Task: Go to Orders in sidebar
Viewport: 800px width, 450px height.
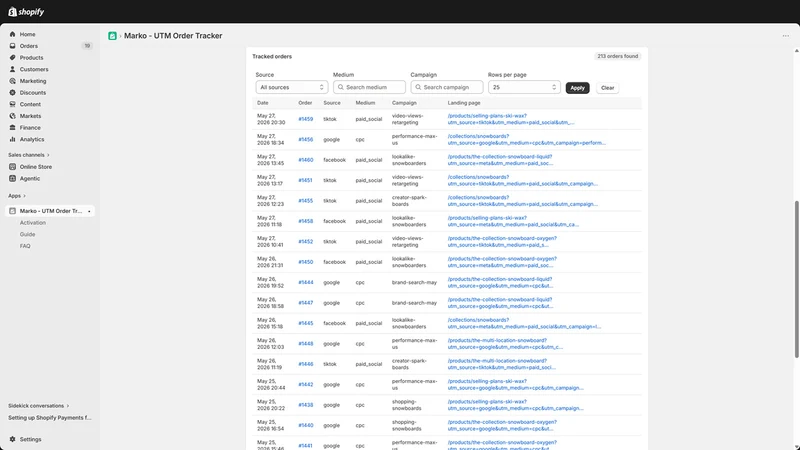Action: (x=29, y=46)
